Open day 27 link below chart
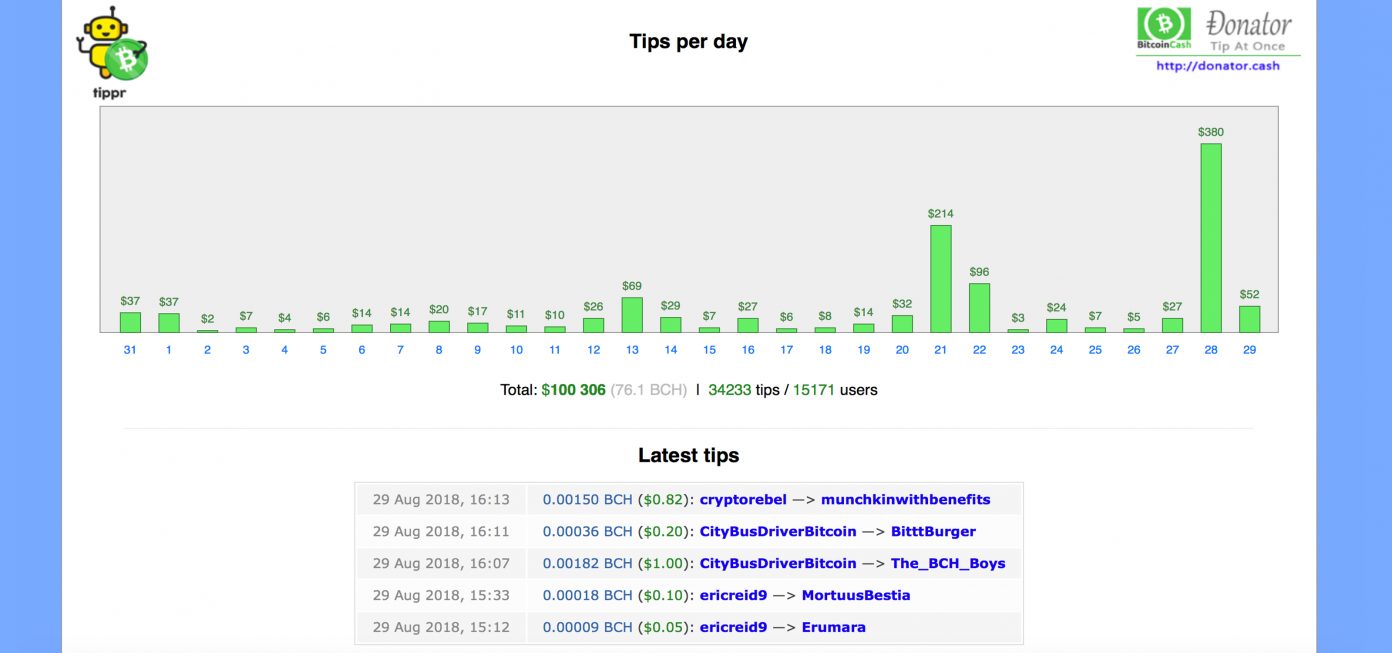Viewport: 1392px width, 653px height. tap(1172, 350)
